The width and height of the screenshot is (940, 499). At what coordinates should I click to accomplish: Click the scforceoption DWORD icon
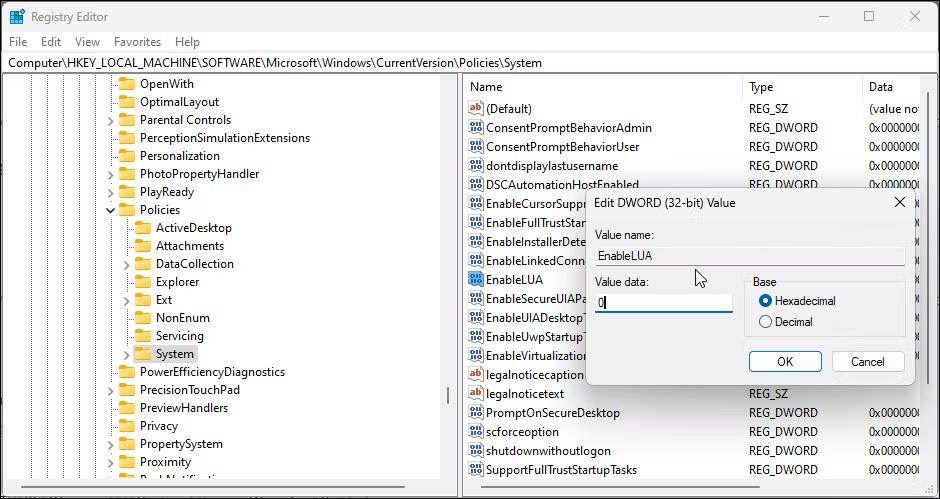coord(475,432)
